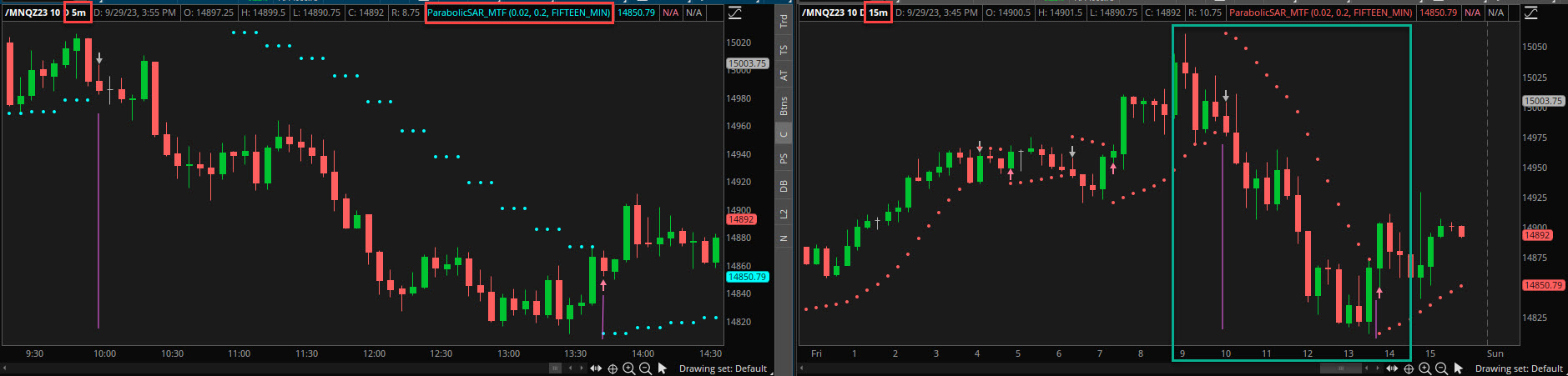The image size is (1568, 376).
Task: Open the L2 sidebar tab
Action: (784, 214)
